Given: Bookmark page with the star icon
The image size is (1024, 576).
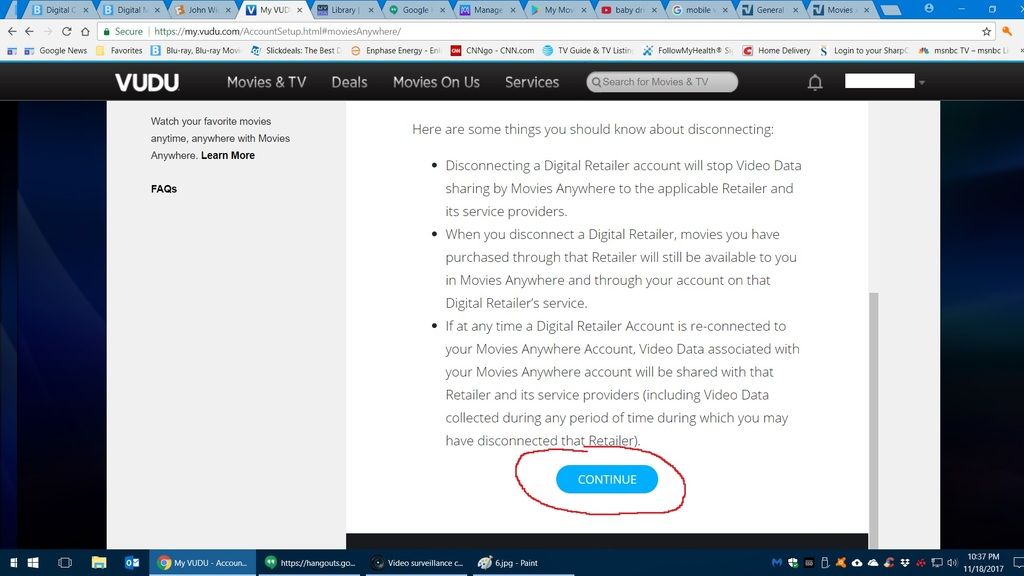Looking at the screenshot, I should 986,31.
